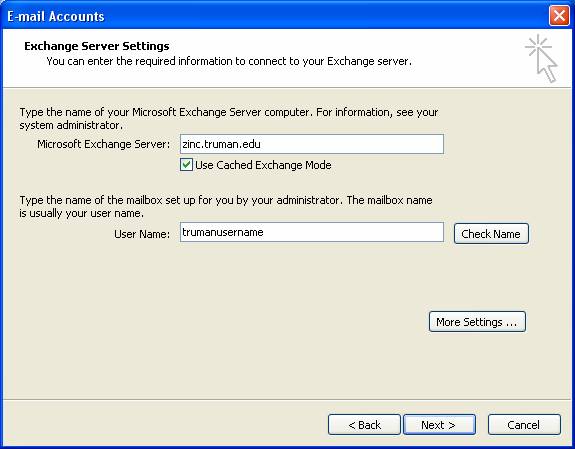Focus the User Name input field
Image resolution: width=575 pixels, height=449 pixels.
(312, 232)
